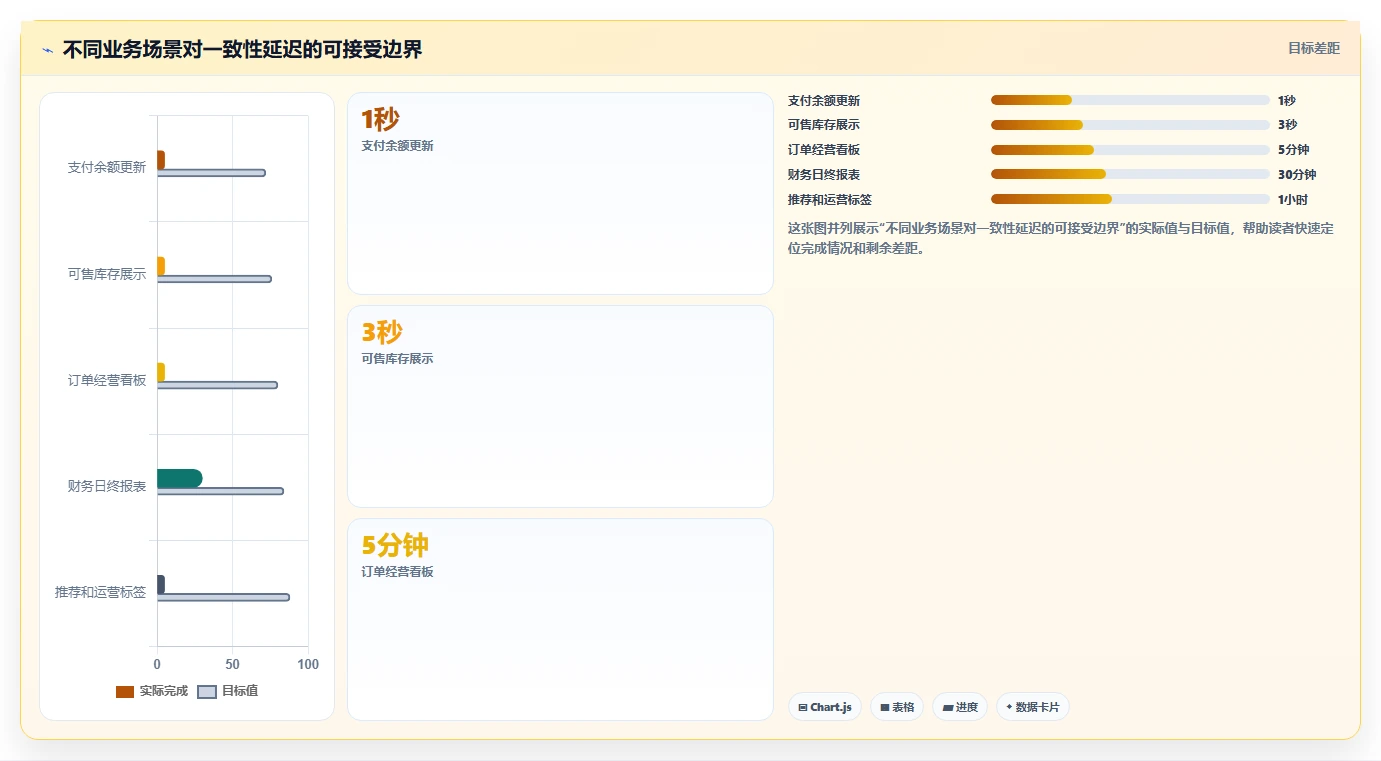Screen dimensions: 1381x761
Task: Select the 3秒 data card
Action: click(560, 407)
